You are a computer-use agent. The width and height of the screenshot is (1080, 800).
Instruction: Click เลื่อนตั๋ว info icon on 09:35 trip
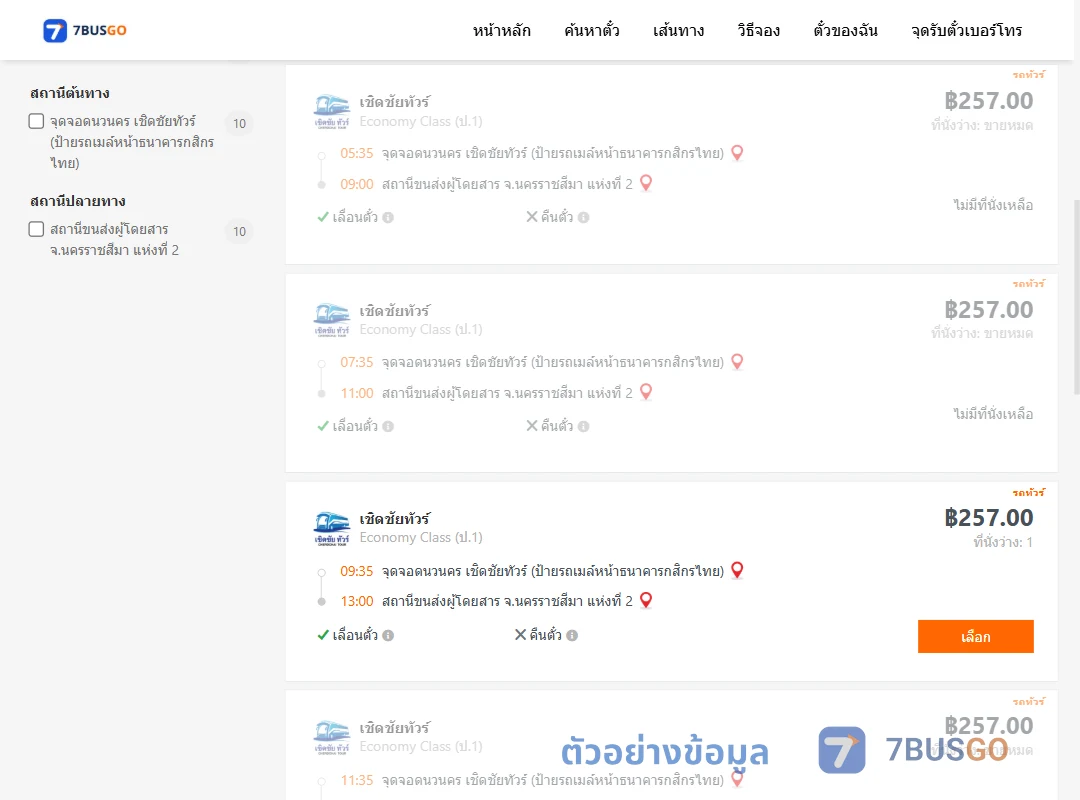click(388, 635)
